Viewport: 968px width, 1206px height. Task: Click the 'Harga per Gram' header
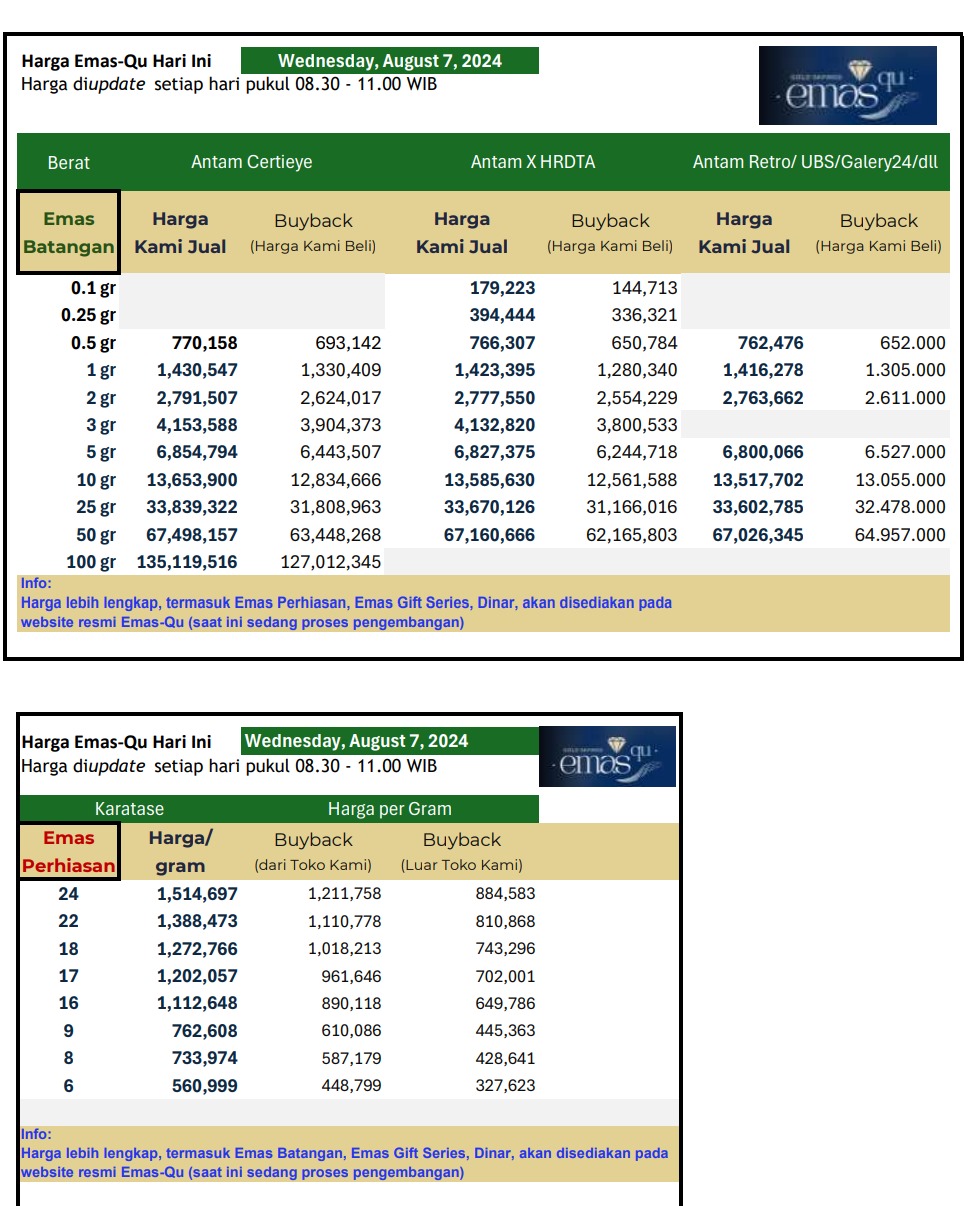coord(389,809)
